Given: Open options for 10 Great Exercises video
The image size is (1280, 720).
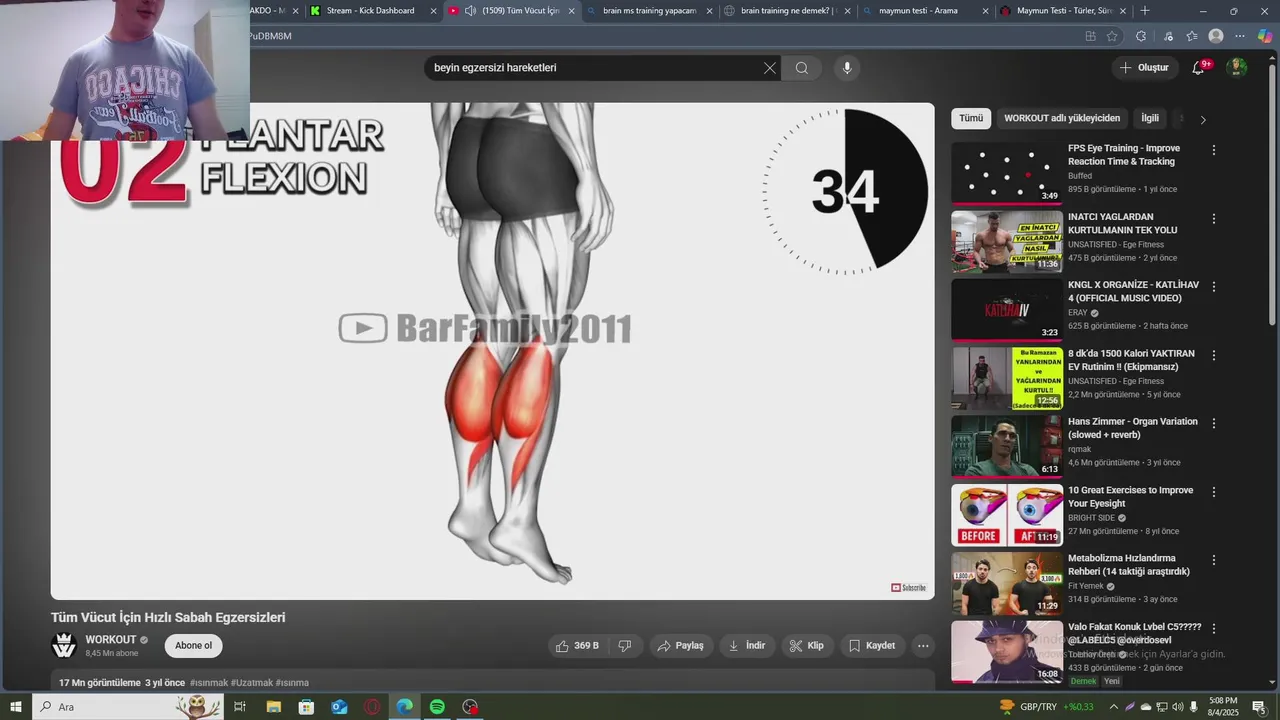Looking at the screenshot, I should 1214,492.
